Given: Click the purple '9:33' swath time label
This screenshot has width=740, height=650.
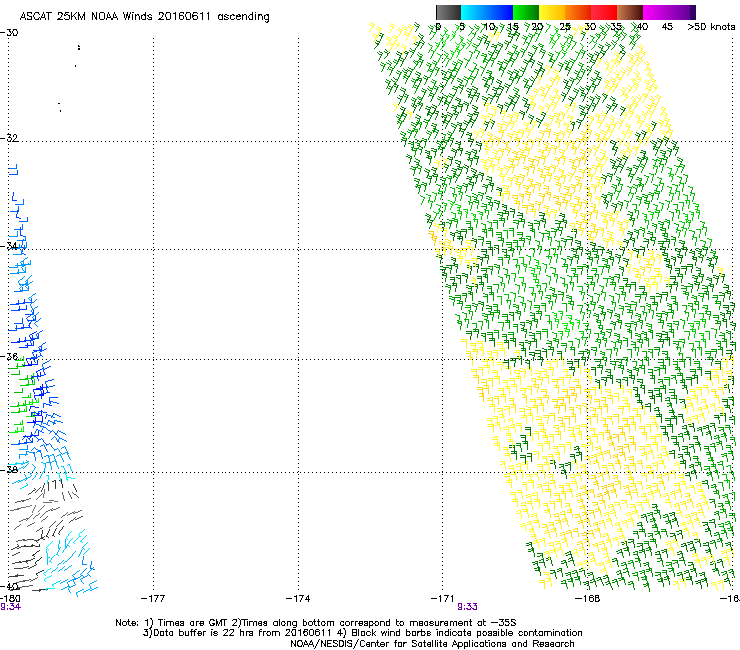Looking at the screenshot, I should click(x=467, y=607).
